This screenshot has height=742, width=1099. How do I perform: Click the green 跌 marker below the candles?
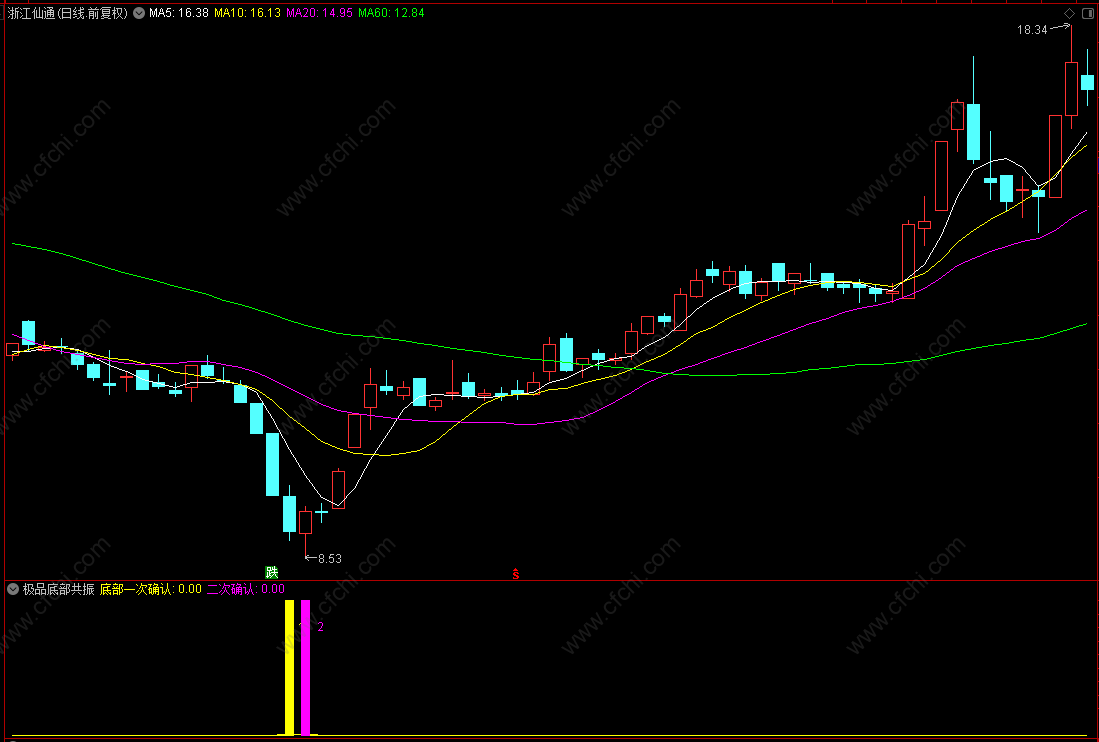tap(272, 572)
